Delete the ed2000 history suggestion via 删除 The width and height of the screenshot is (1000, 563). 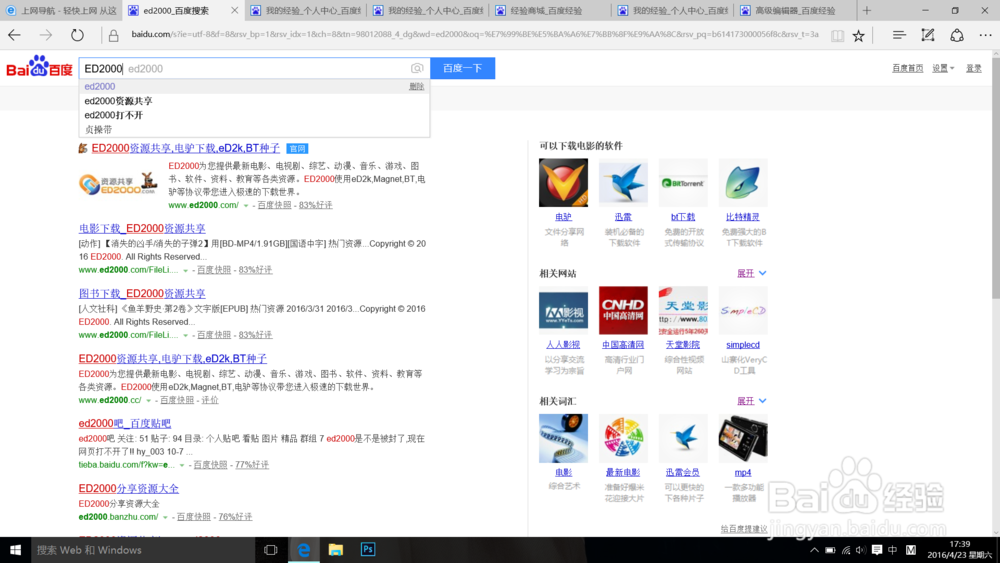point(416,87)
